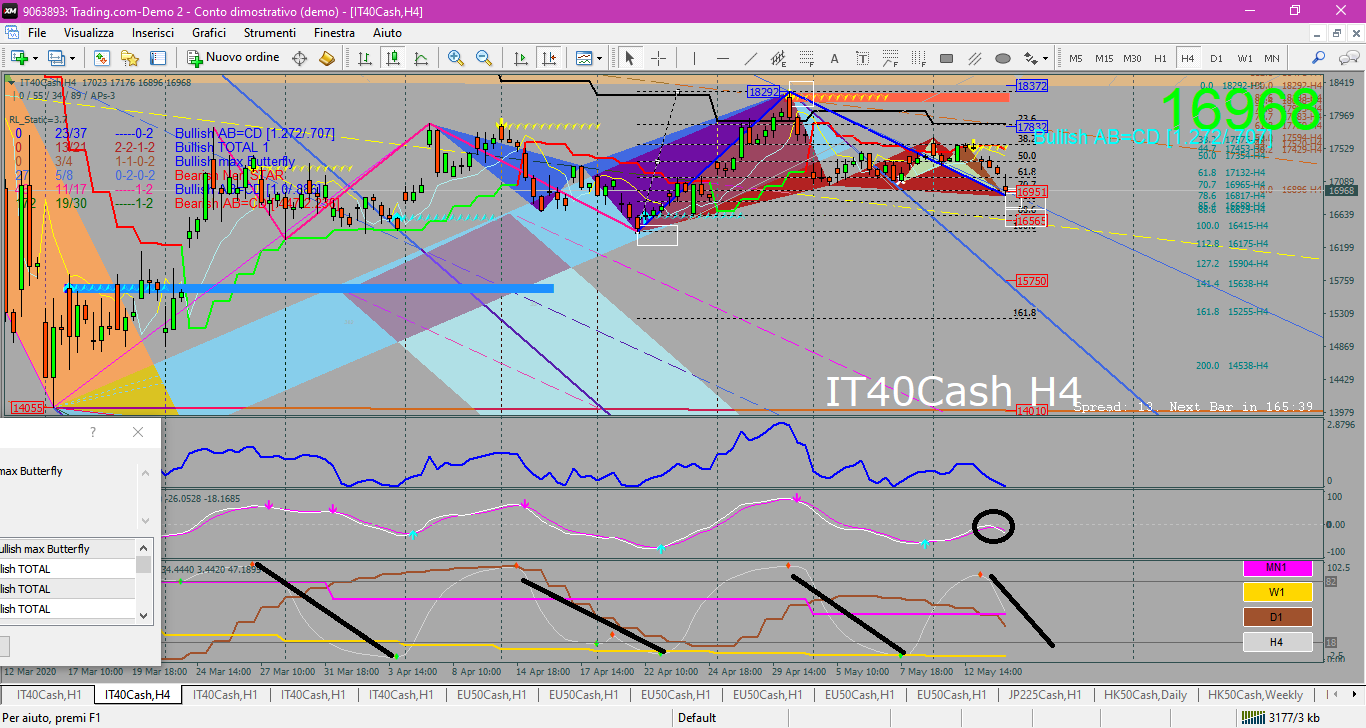Switch timeframe to D1 in toolbar
This screenshot has width=1366, height=728.
1216,58
